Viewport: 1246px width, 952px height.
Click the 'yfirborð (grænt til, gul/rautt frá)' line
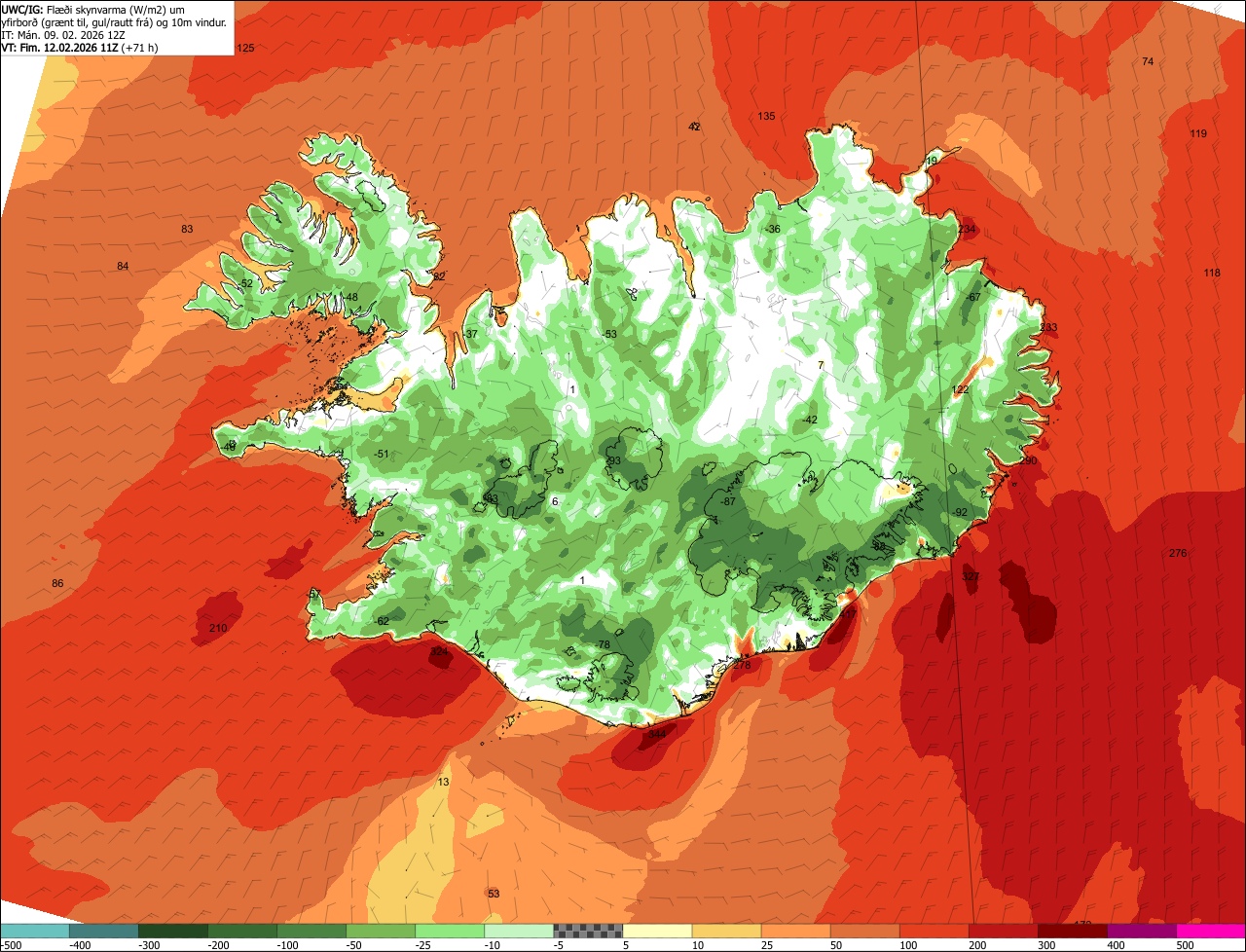[114, 21]
